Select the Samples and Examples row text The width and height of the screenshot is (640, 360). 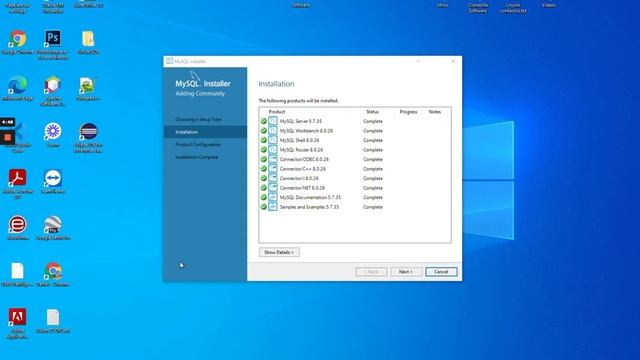309,207
